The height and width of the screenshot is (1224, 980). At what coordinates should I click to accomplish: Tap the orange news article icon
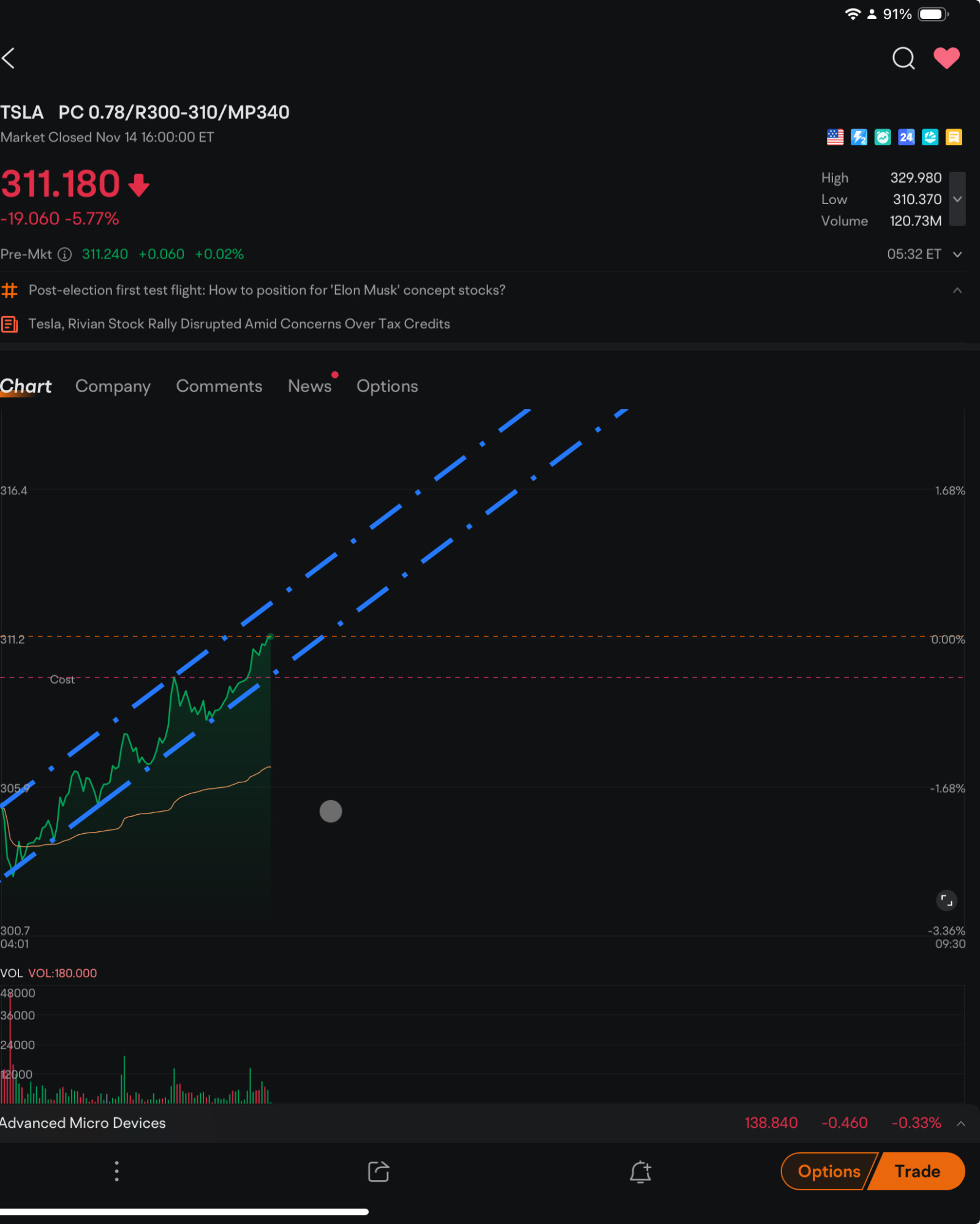pos(9,324)
